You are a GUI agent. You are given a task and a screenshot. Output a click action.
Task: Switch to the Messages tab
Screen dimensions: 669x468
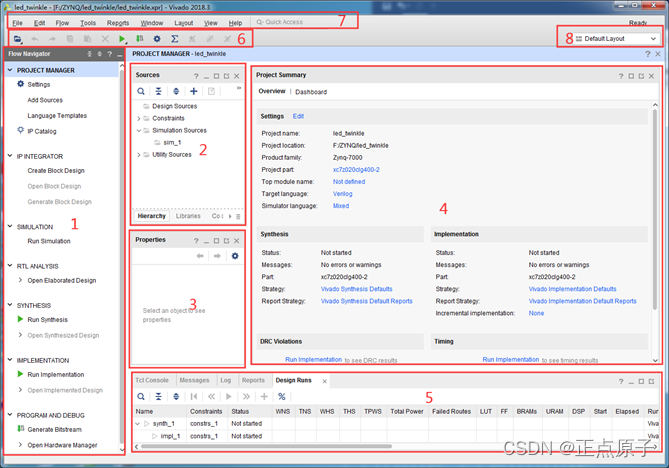coord(194,380)
